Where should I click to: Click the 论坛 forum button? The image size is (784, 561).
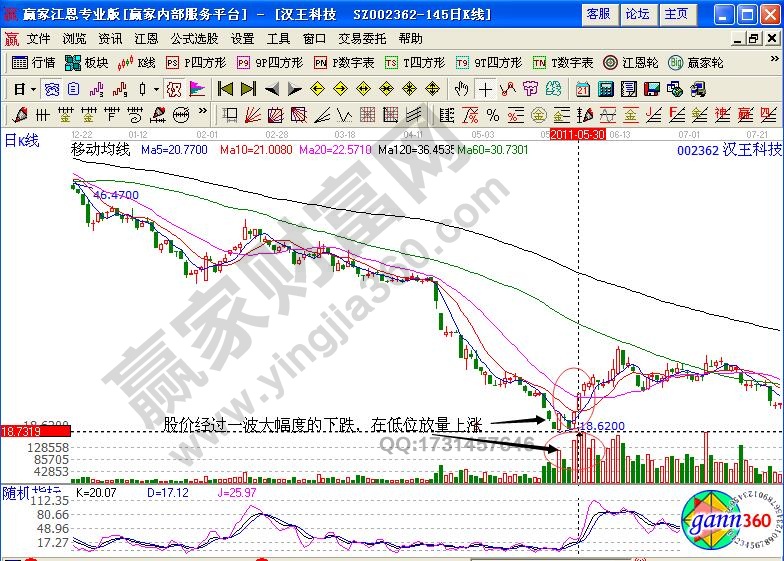[637, 14]
